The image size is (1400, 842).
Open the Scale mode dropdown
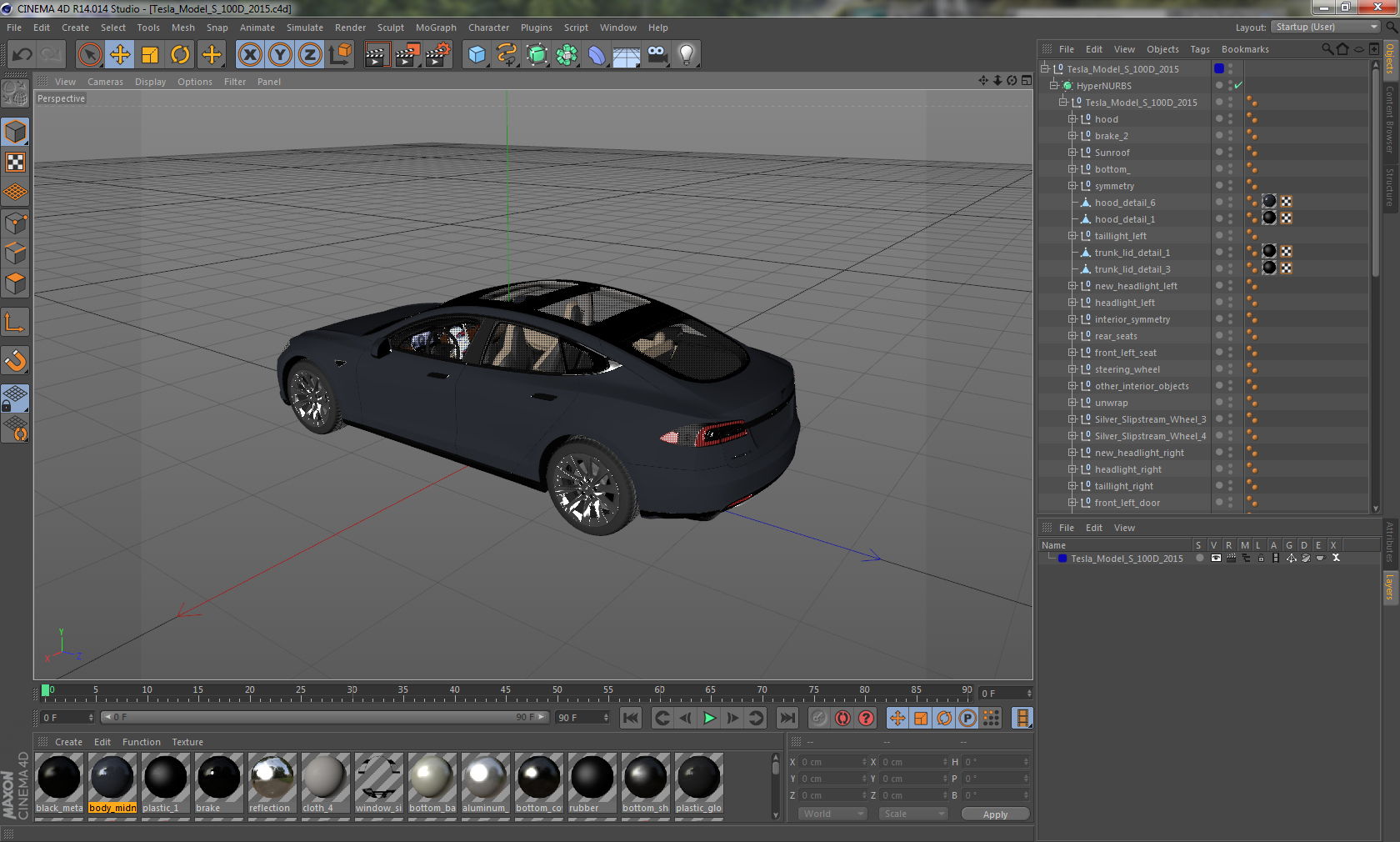(913, 814)
